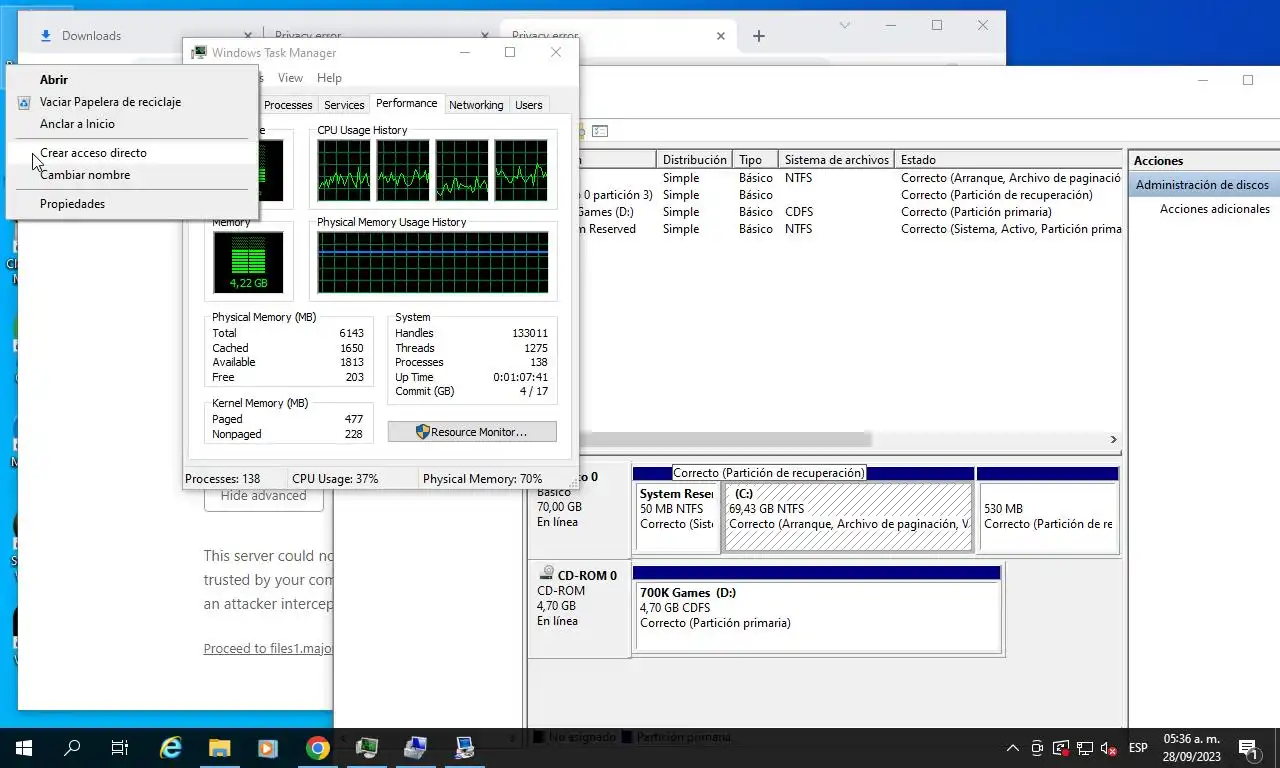
Task: Sort by Sistema de archivos column
Action: 837,160
